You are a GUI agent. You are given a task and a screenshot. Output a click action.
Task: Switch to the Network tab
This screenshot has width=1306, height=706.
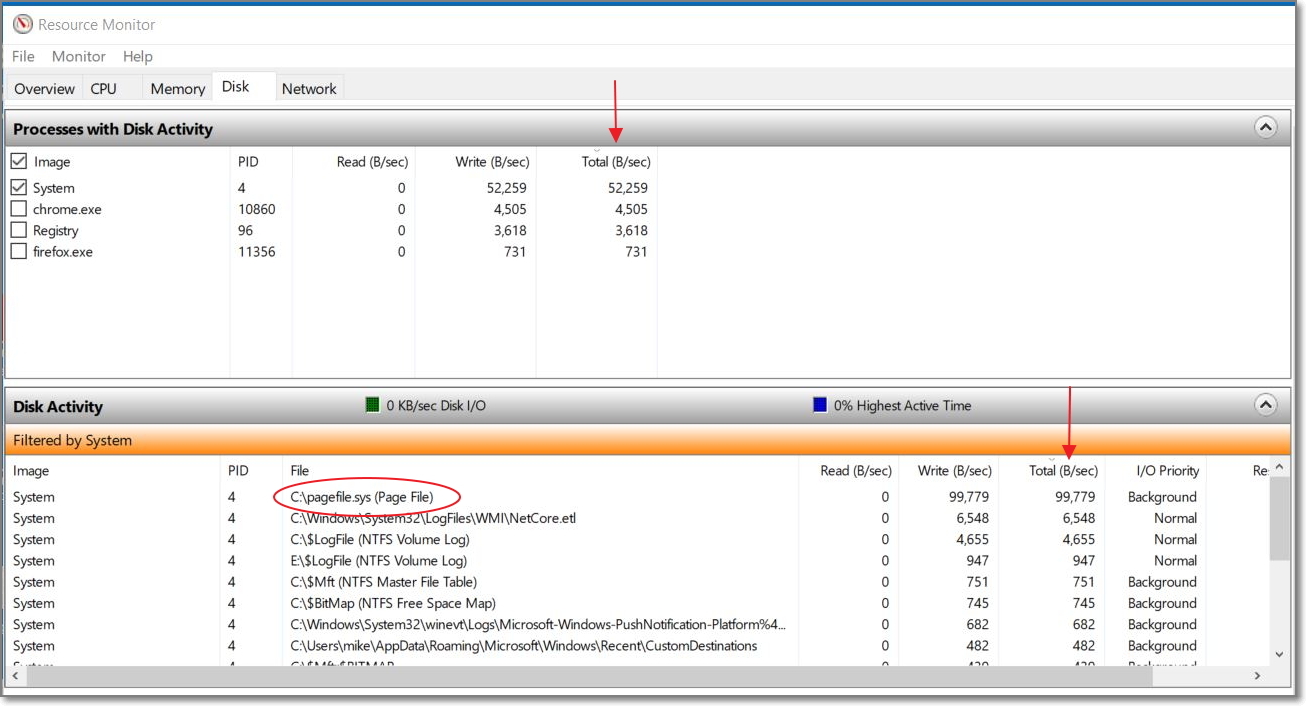click(309, 89)
